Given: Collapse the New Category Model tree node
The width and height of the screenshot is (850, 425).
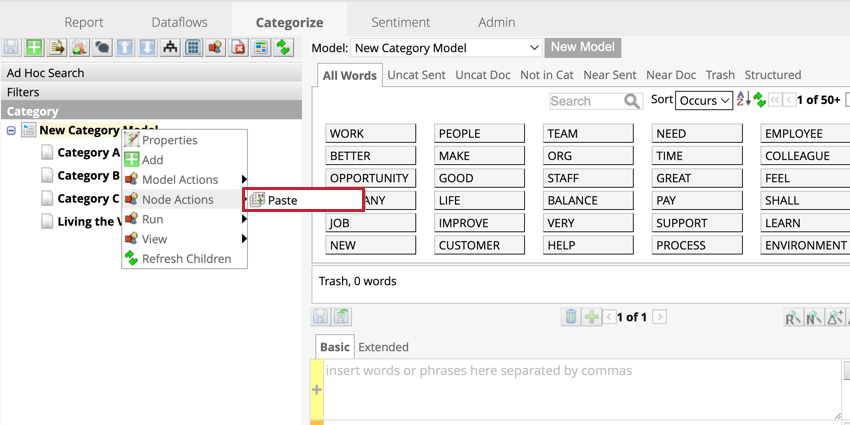Looking at the screenshot, I should pos(12,131).
